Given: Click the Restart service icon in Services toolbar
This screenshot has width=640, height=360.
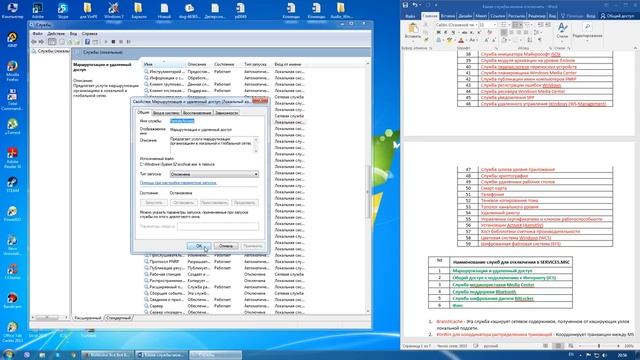Looking at the screenshot, I should click(x=129, y=42).
